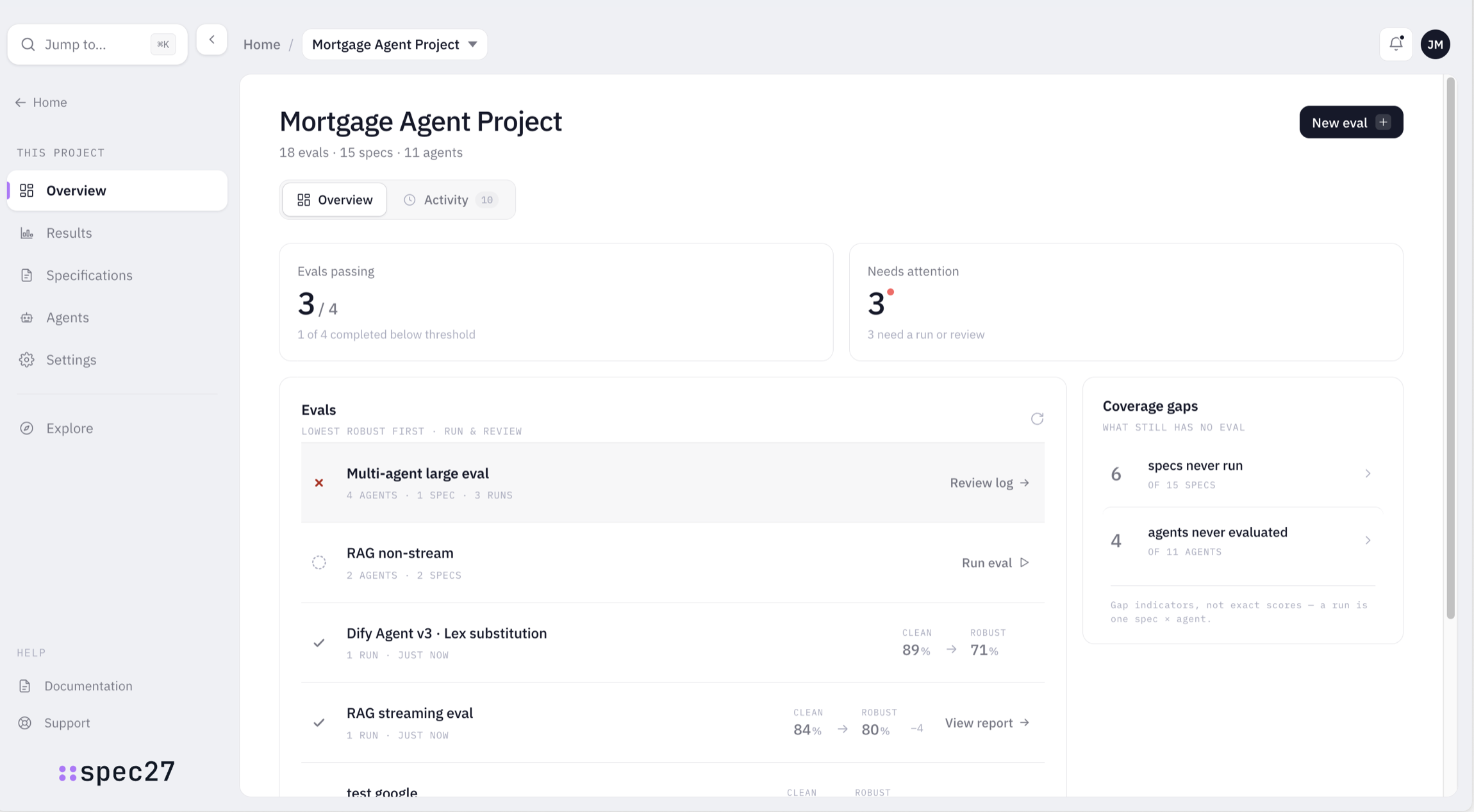Open the Evals passing card

(x=556, y=302)
